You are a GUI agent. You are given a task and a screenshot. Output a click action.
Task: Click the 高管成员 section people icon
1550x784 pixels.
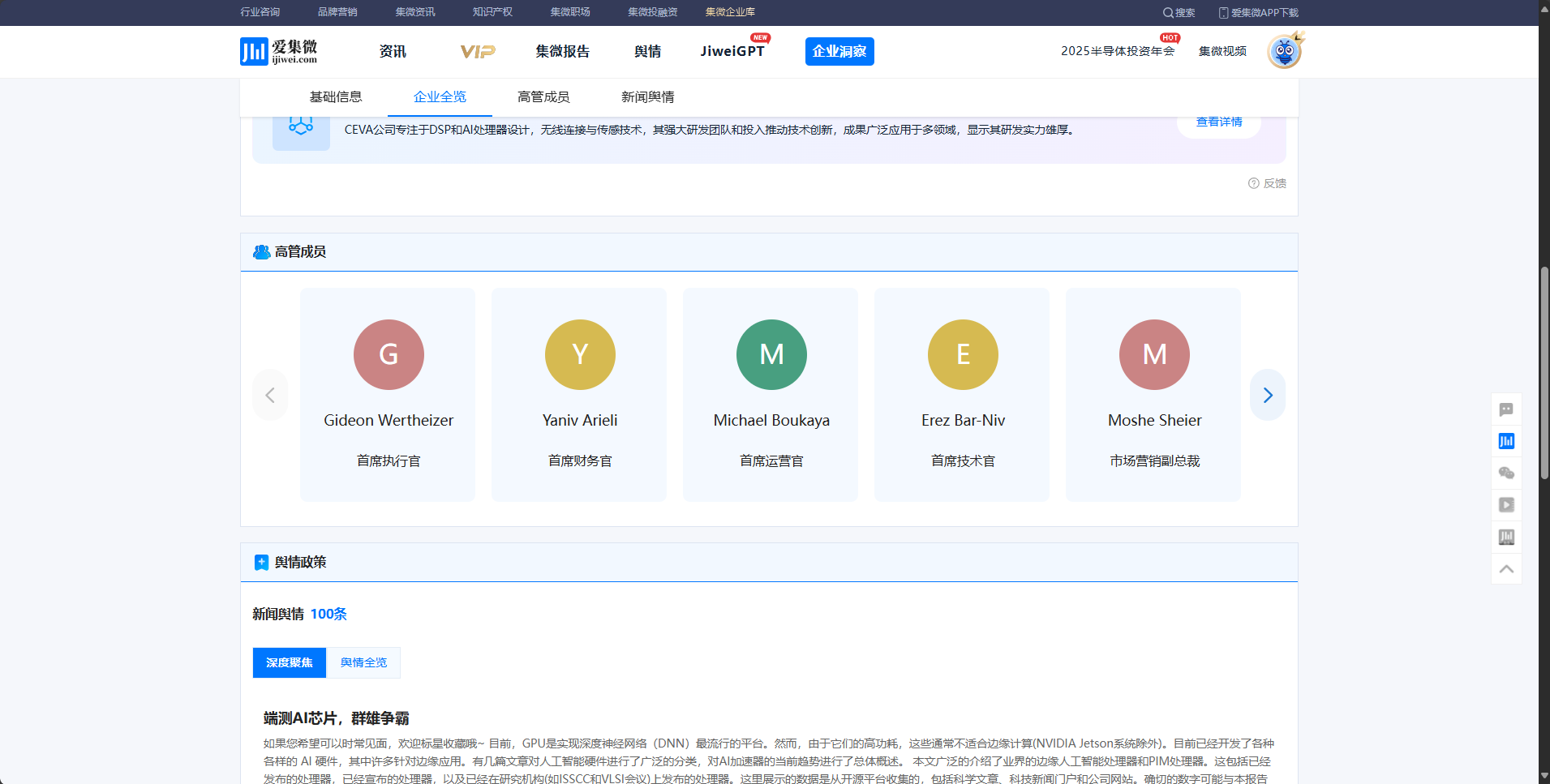pyautogui.click(x=261, y=252)
